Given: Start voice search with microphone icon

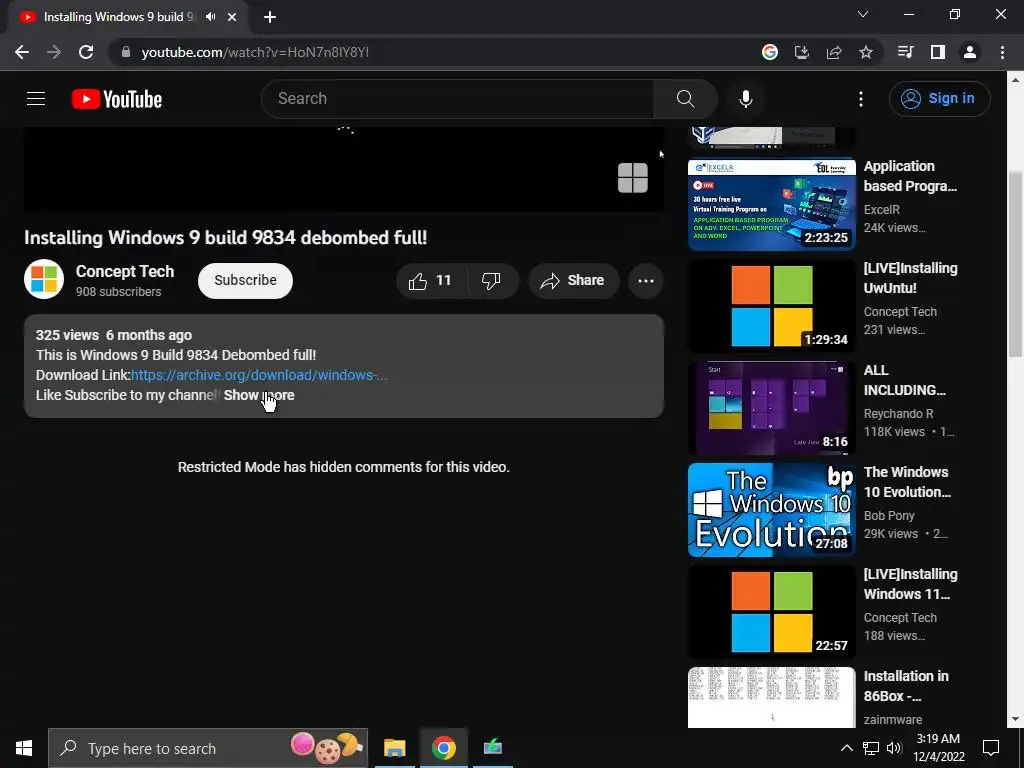Looking at the screenshot, I should coord(745,99).
